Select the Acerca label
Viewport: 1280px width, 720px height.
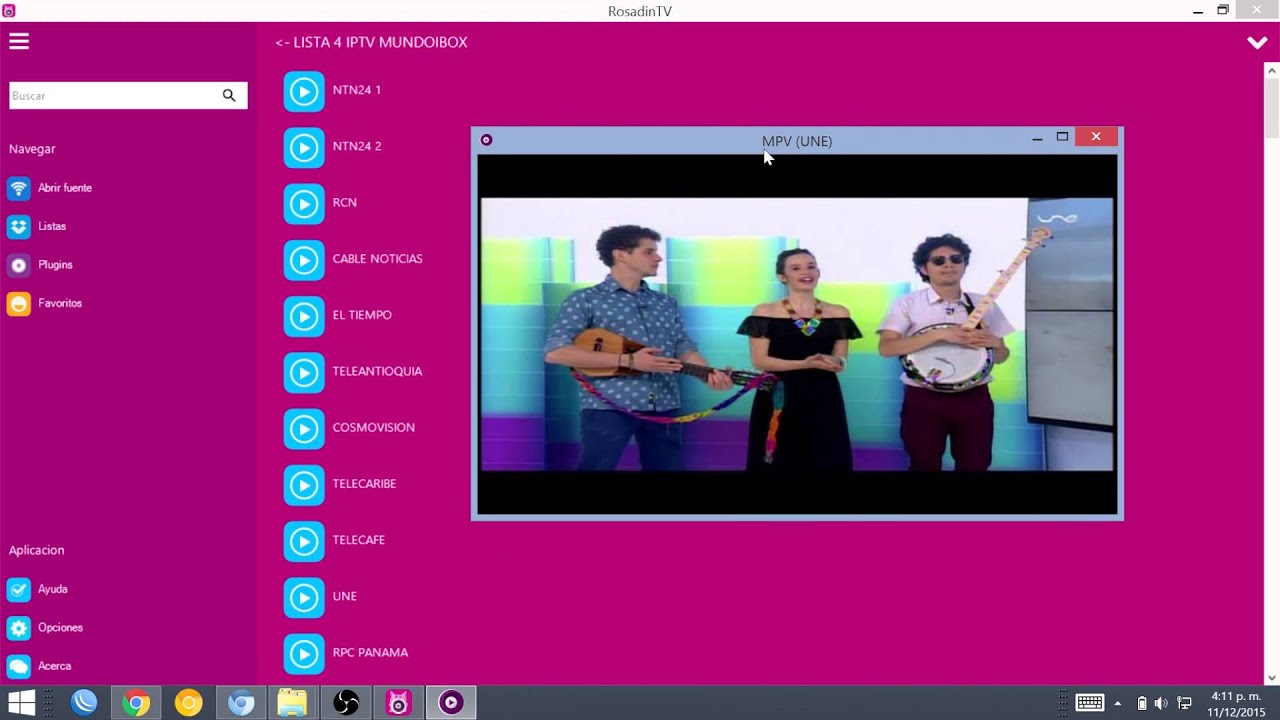coord(54,666)
